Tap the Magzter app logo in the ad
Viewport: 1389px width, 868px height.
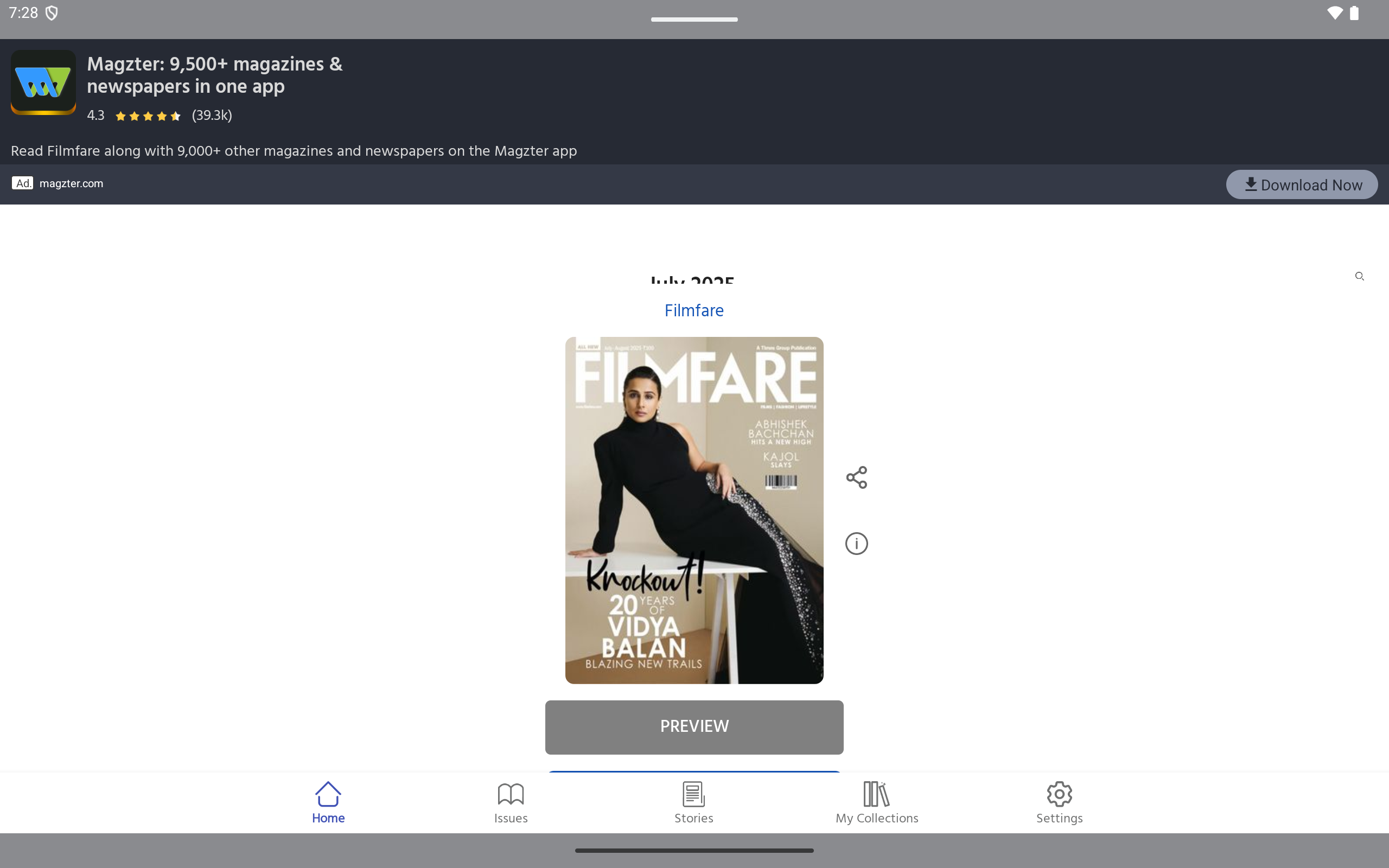[43, 82]
